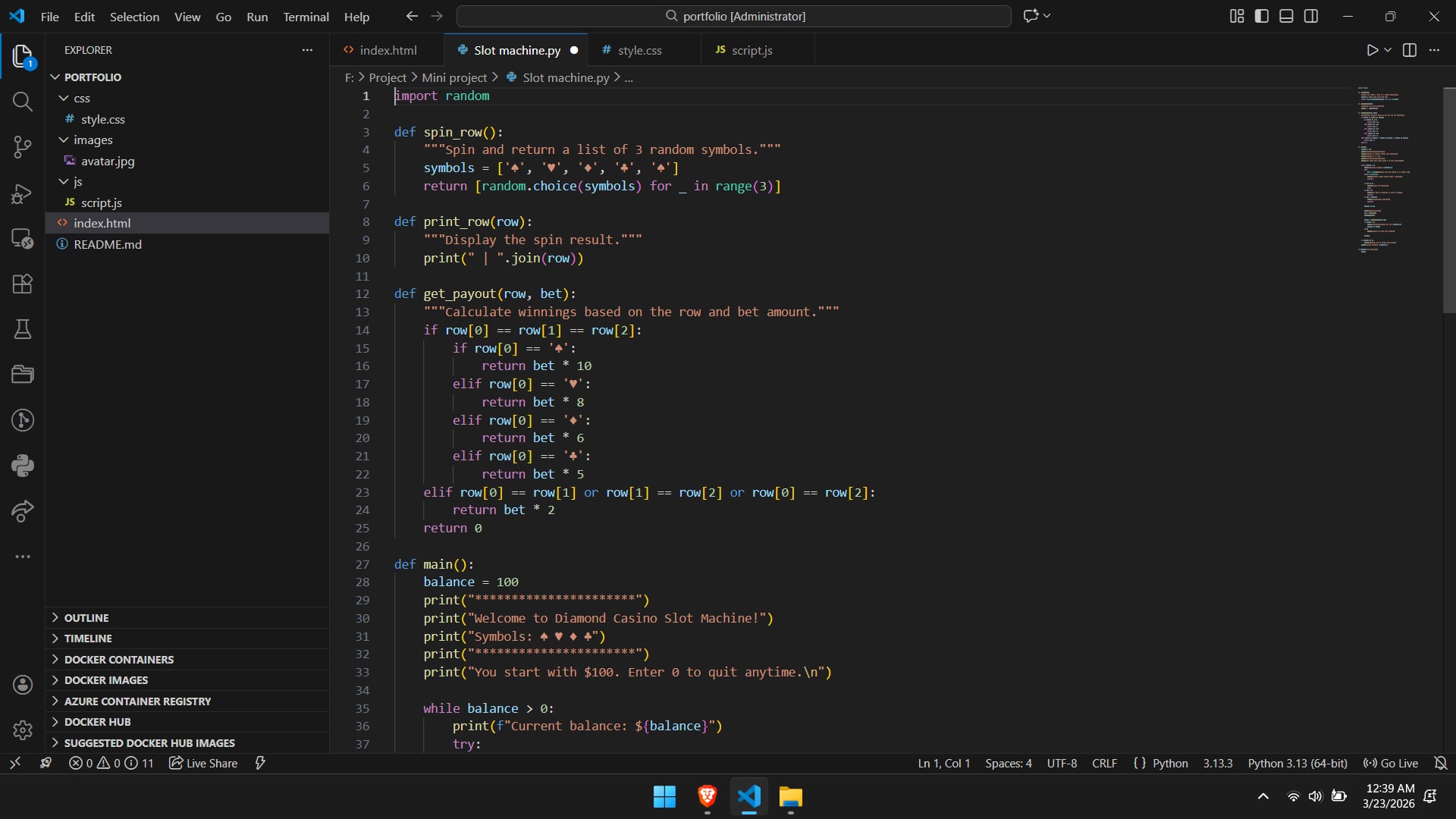1456x819 pixels.
Task: Switch to the style.css editor tab
Action: coord(641,50)
